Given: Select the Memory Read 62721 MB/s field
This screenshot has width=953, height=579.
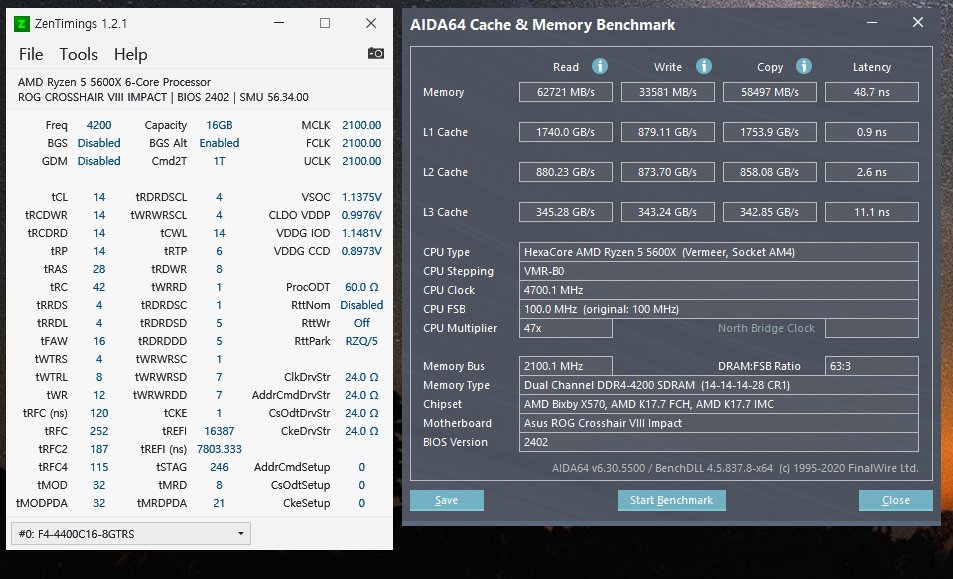Looking at the screenshot, I should point(565,92).
